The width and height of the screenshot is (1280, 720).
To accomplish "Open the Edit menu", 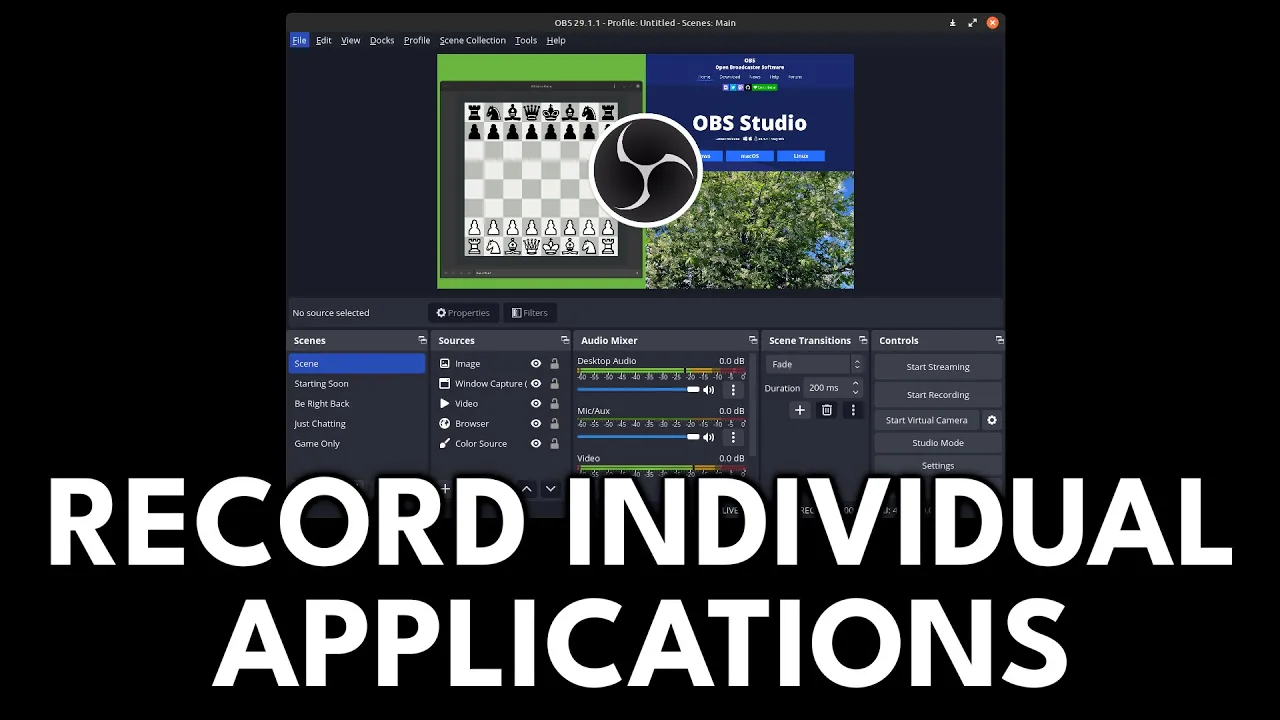I will coord(324,41).
